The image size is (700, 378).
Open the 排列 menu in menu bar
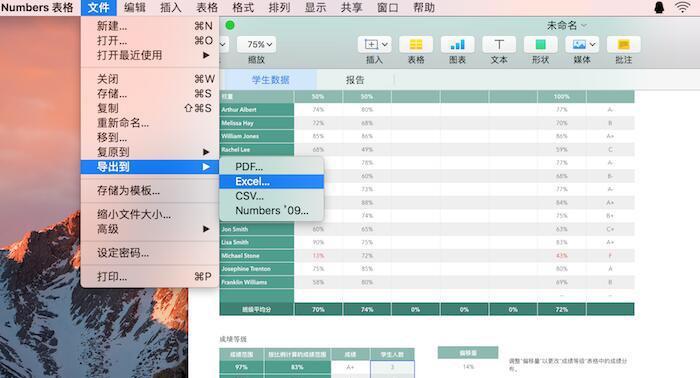tap(279, 8)
